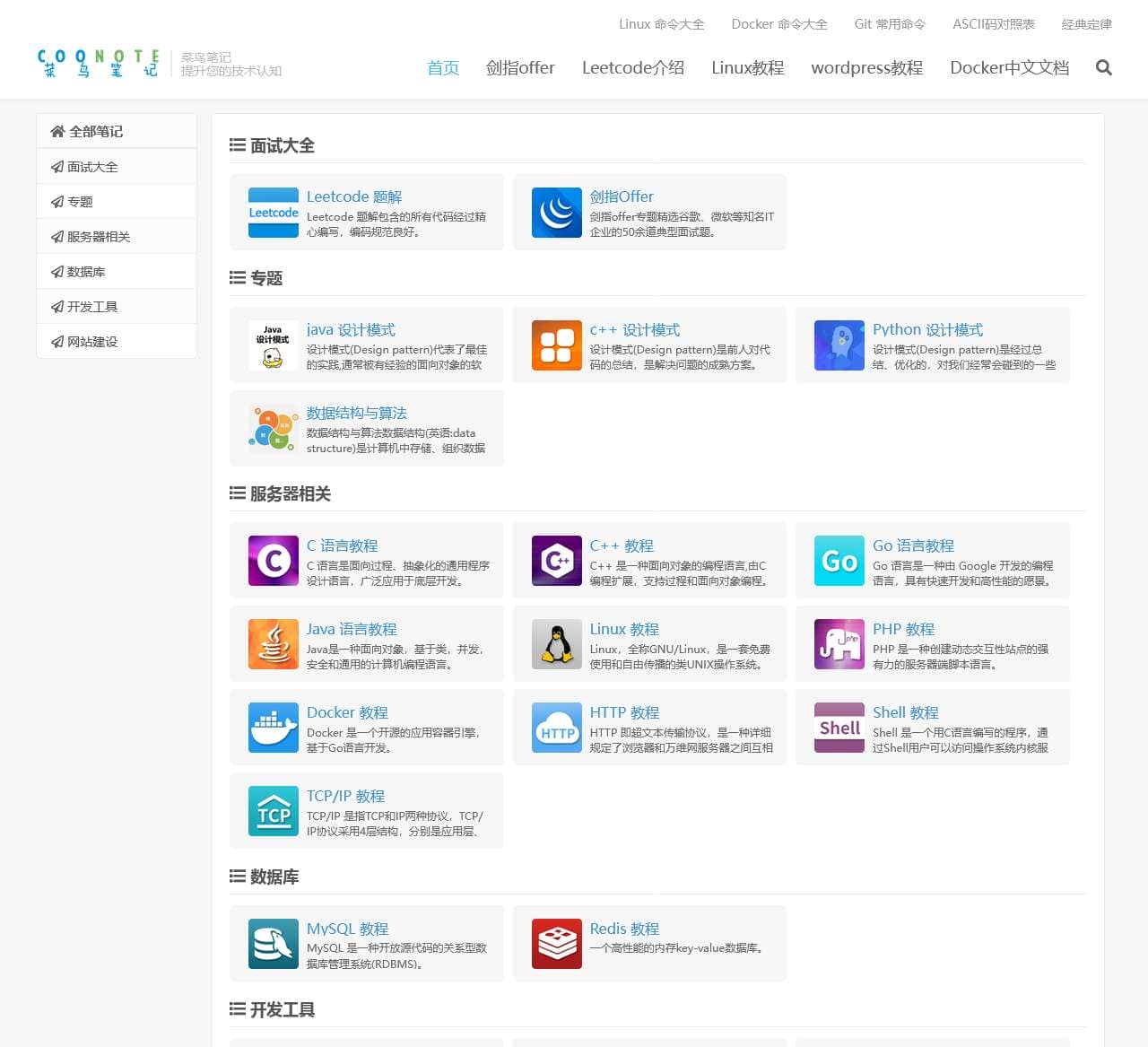The image size is (1148, 1047).
Task: Click the 数据库 section heading in the content
Action: [x=265, y=877]
